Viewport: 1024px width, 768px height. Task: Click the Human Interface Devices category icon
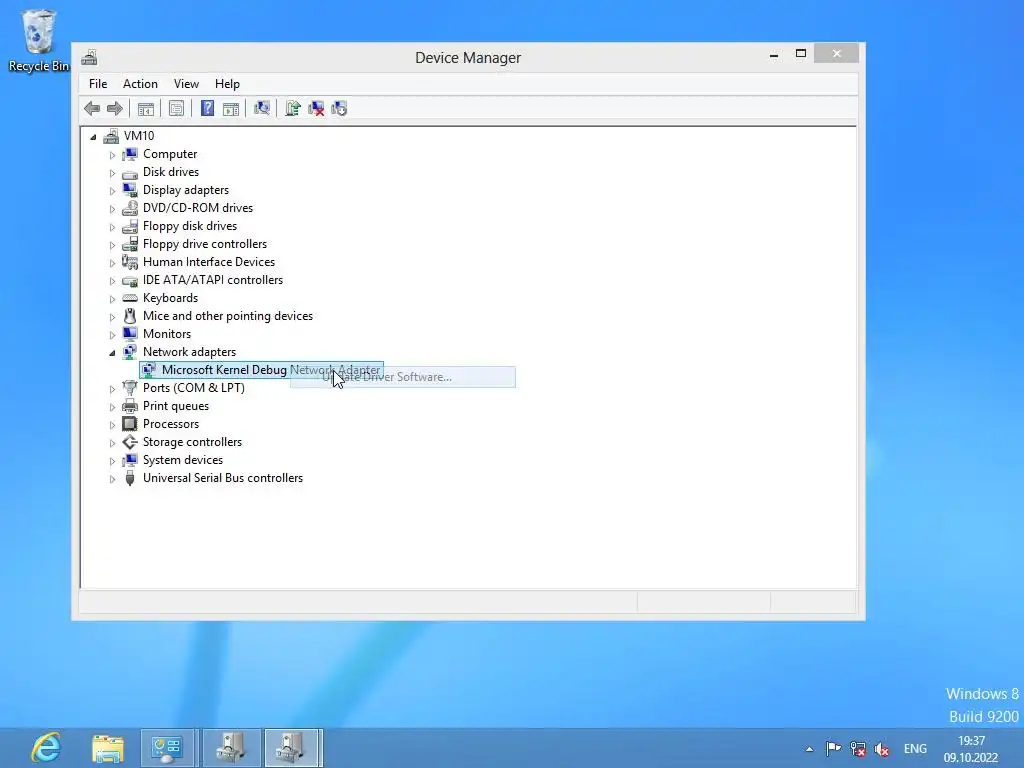[130, 262]
